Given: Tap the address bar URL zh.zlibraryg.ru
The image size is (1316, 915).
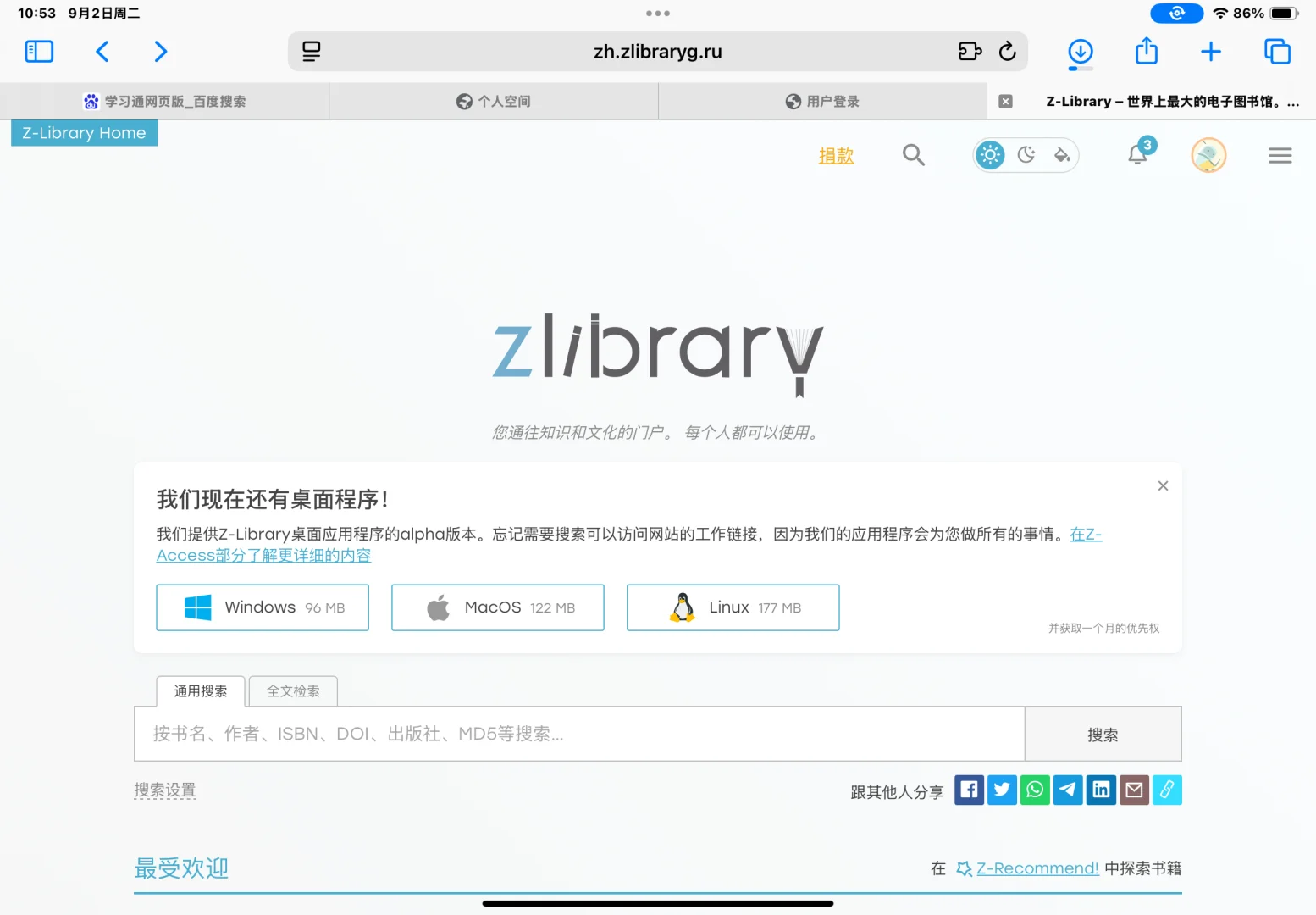Looking at the screenshot, I should point(657,52).
